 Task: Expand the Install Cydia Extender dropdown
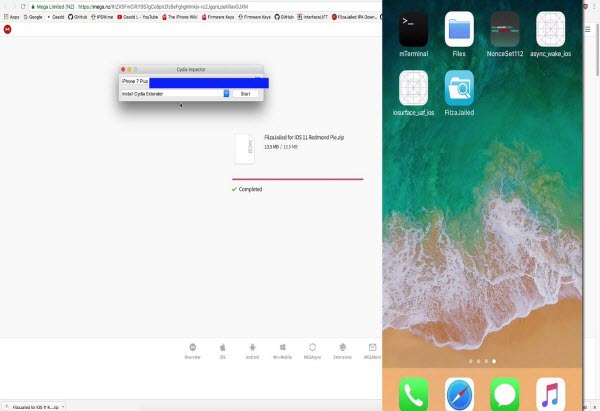click(227, 93)
